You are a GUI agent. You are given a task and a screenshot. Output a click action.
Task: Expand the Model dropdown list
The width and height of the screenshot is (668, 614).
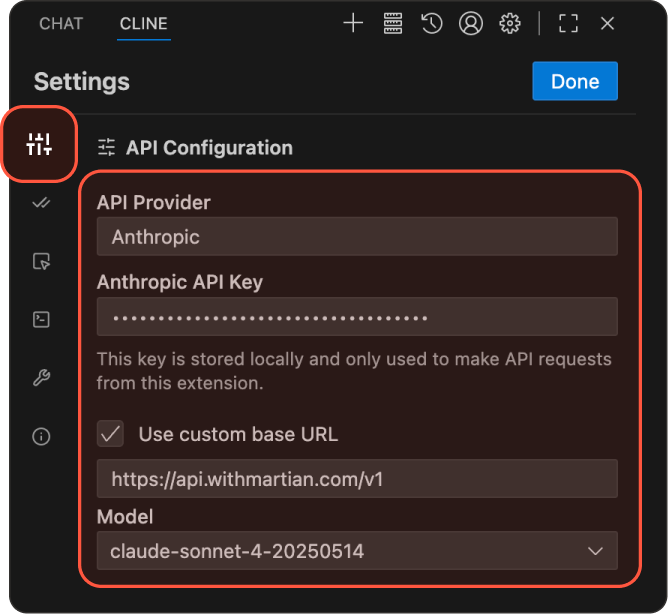click(x=357, y=551)
